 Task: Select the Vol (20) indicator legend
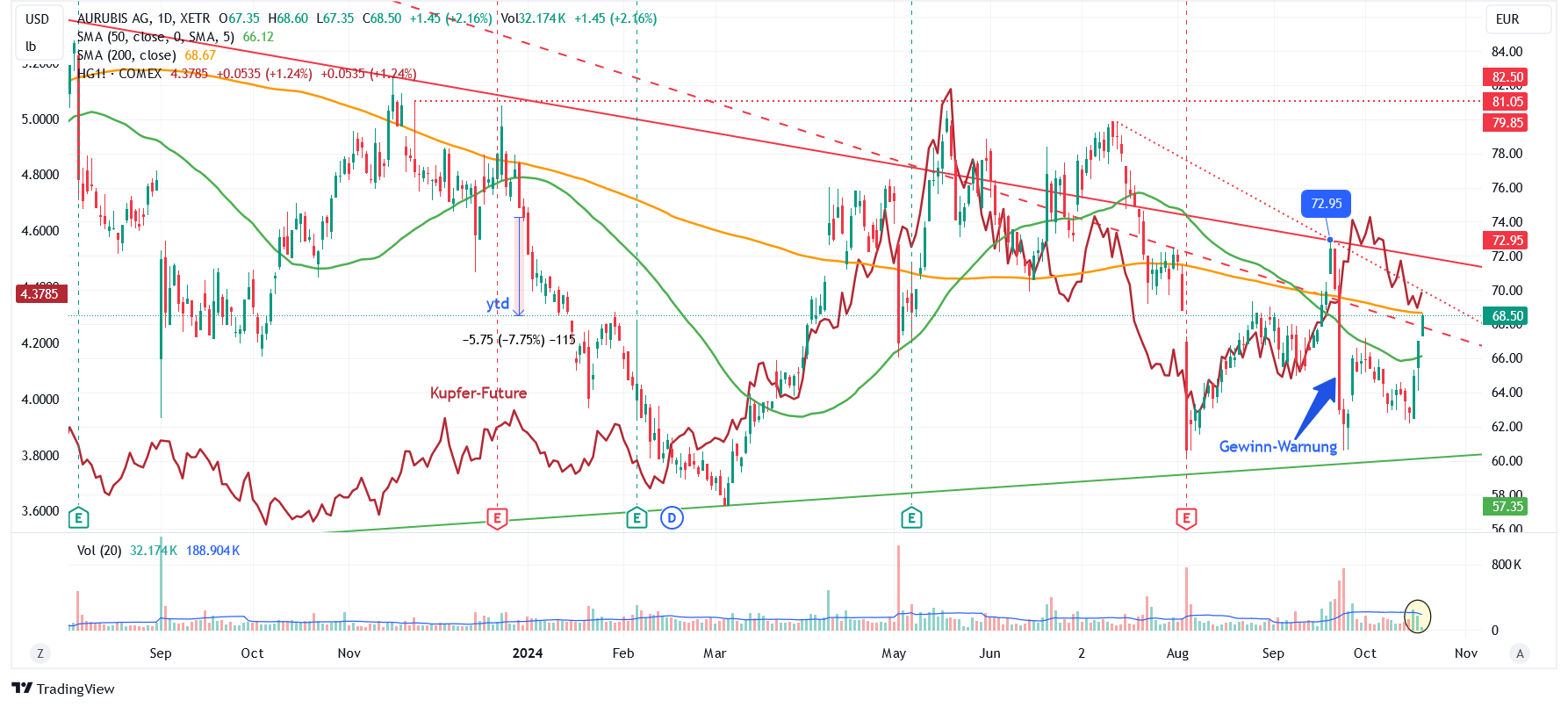pos(99,551)
